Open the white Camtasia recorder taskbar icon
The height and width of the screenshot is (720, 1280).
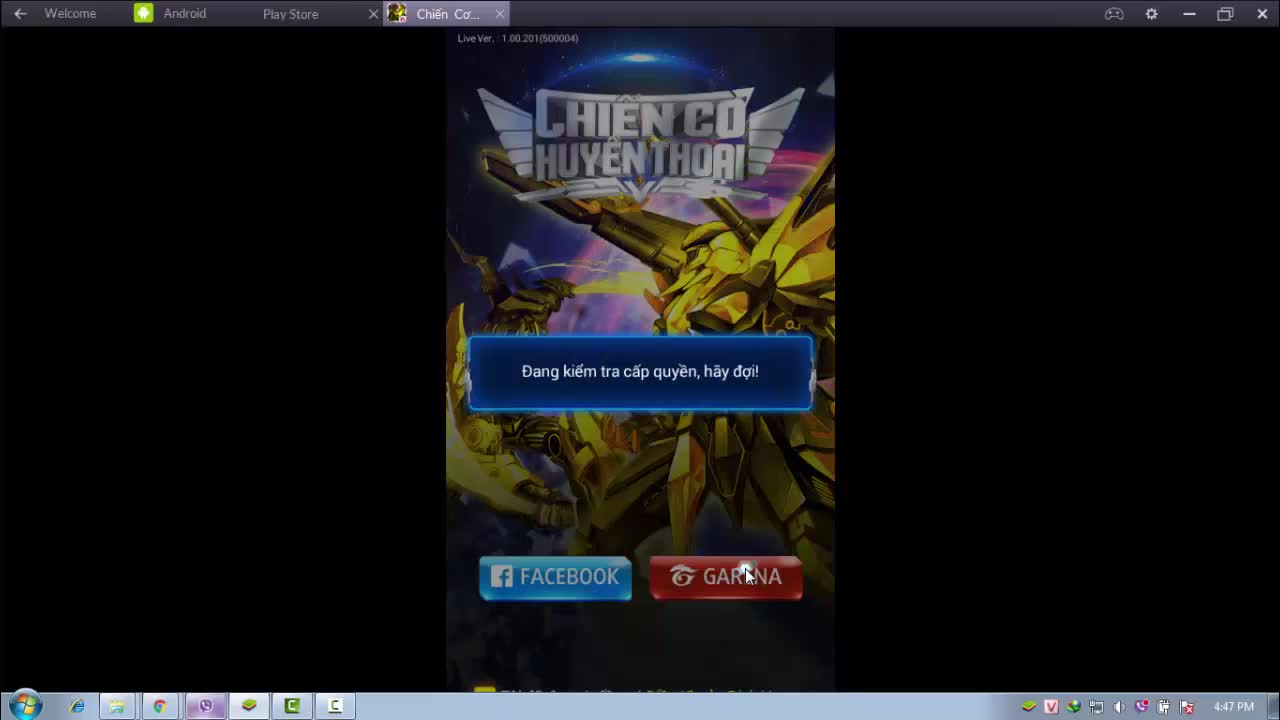(x=335, y=706)
